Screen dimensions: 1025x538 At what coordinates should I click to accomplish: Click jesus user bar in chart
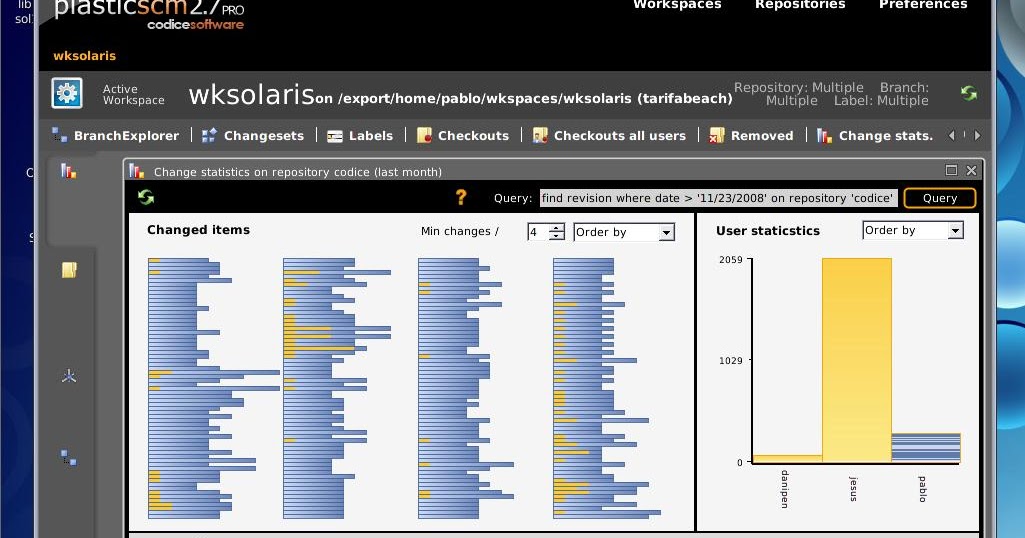(856, 360)
